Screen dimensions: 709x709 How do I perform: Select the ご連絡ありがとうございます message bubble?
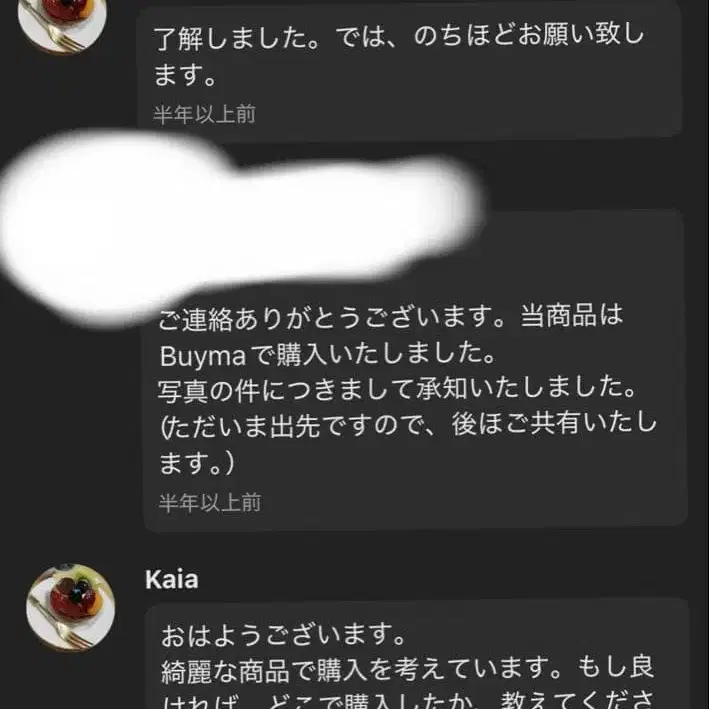click(415, 371)
